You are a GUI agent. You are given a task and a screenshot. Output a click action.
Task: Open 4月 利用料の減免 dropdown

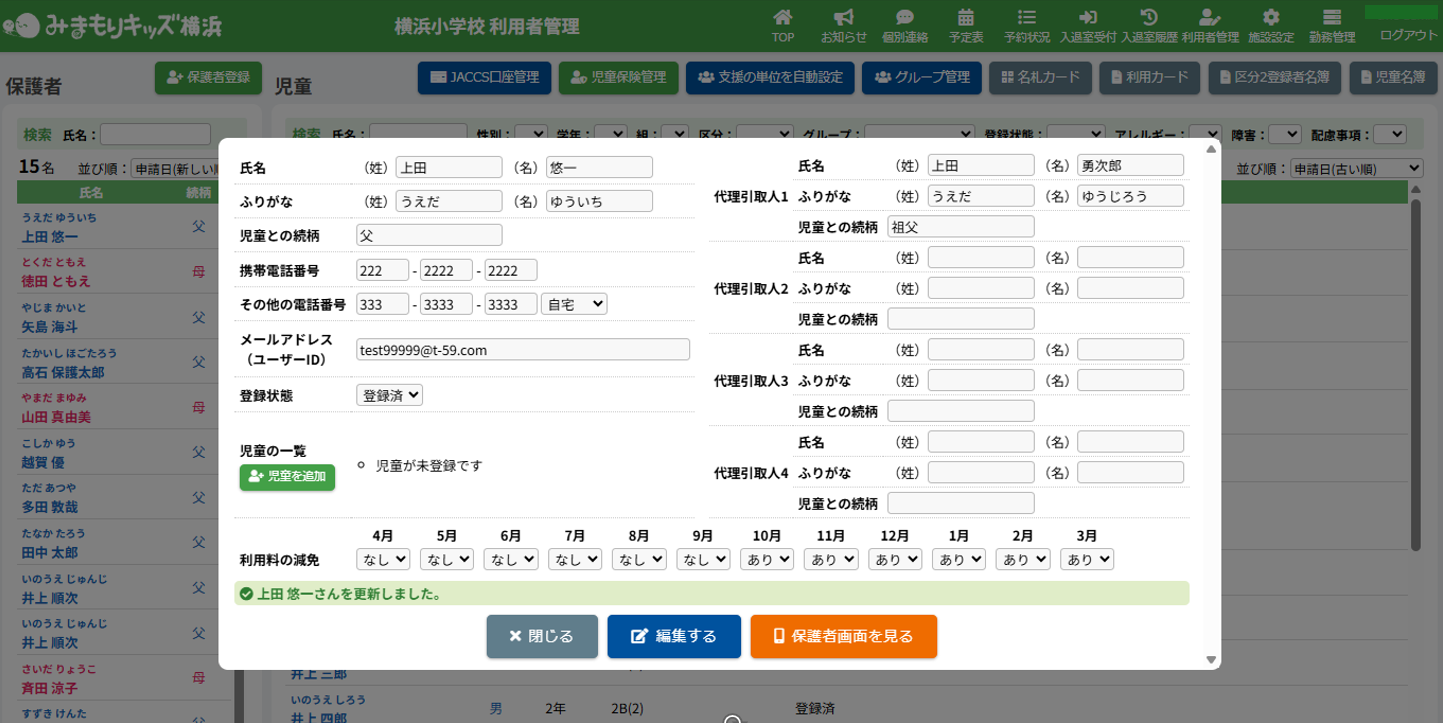pos(382,559)
